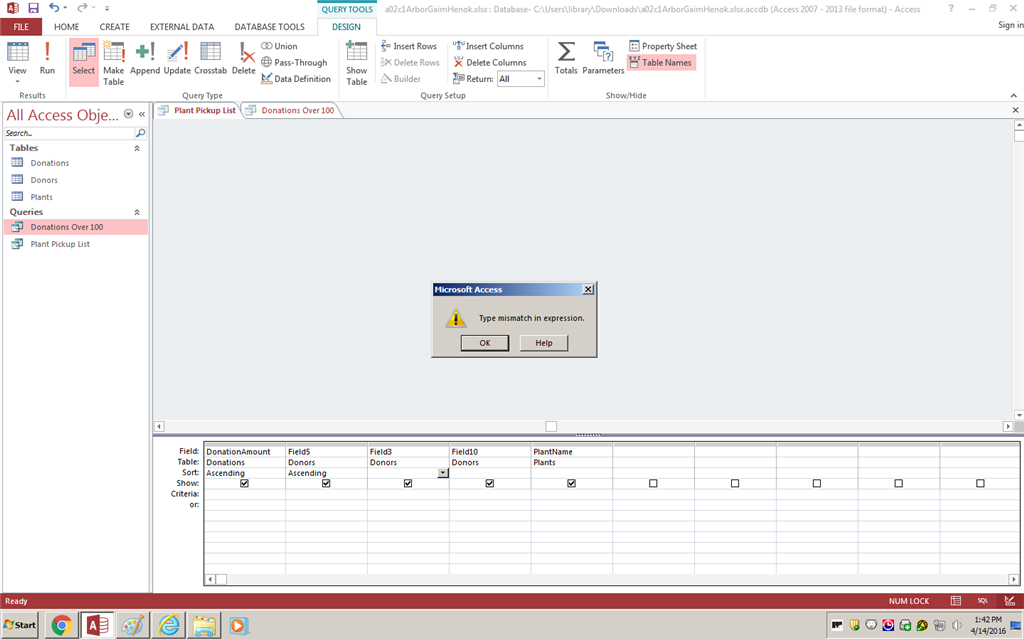The image size is (1024, 640).
Task: Open the FILE tab
Action: (x=21, y=27)
